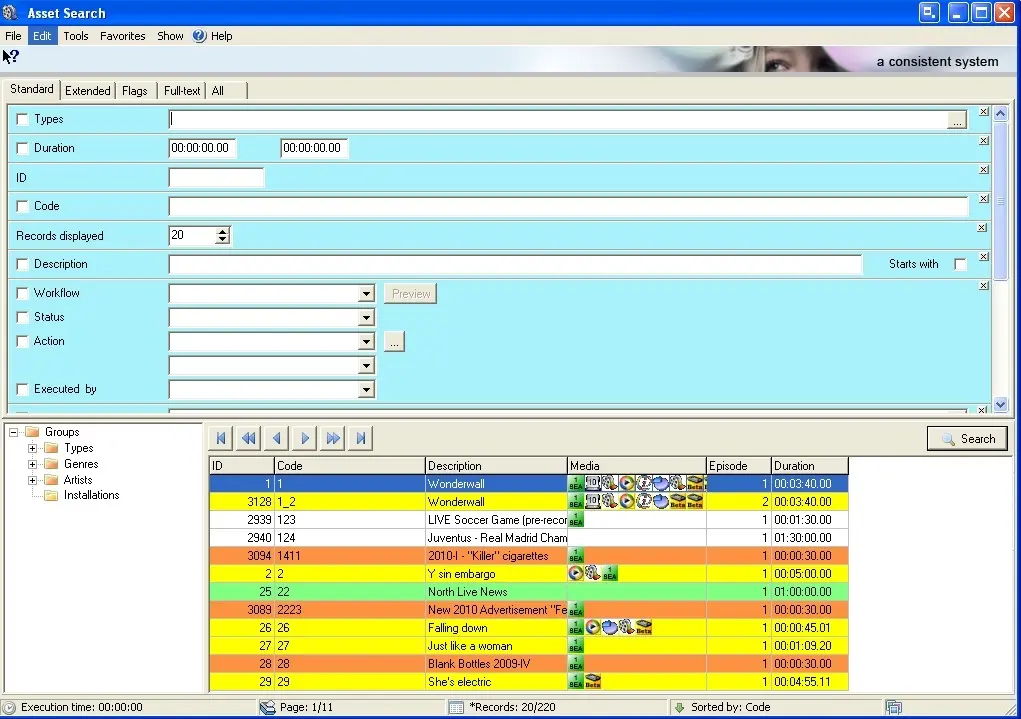
Task: Rewind several pages with double left arrow
Action: click(x=249, y=438)
